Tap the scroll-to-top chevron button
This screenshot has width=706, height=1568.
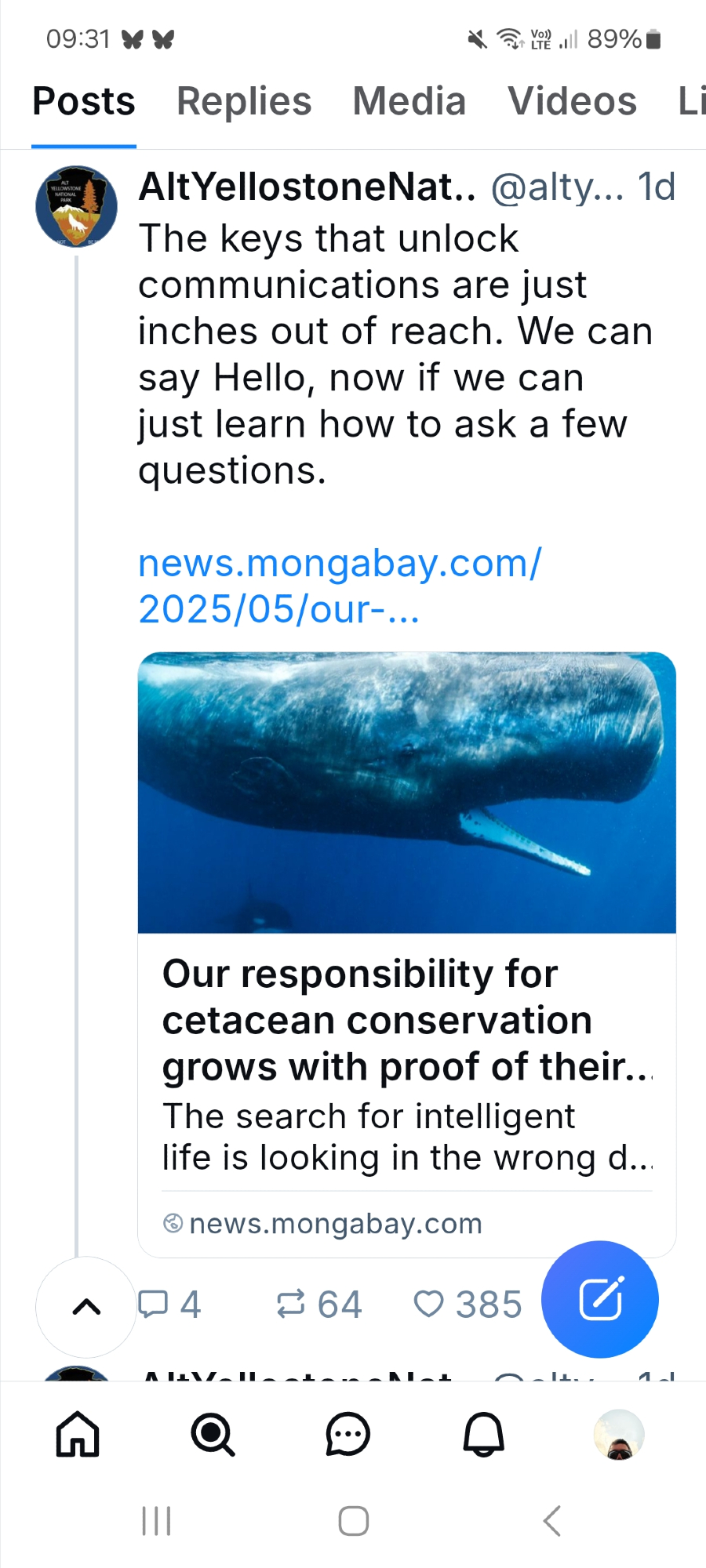pyautogui.click(x=86, y=1306)
